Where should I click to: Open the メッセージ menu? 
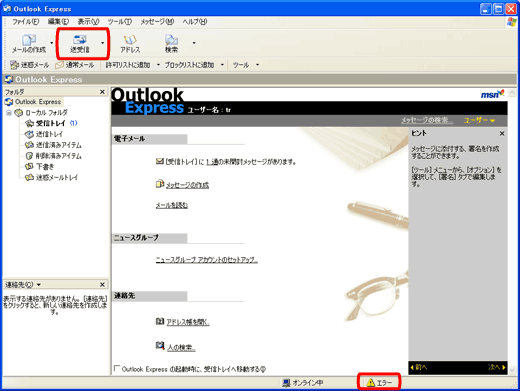(157, 22)
